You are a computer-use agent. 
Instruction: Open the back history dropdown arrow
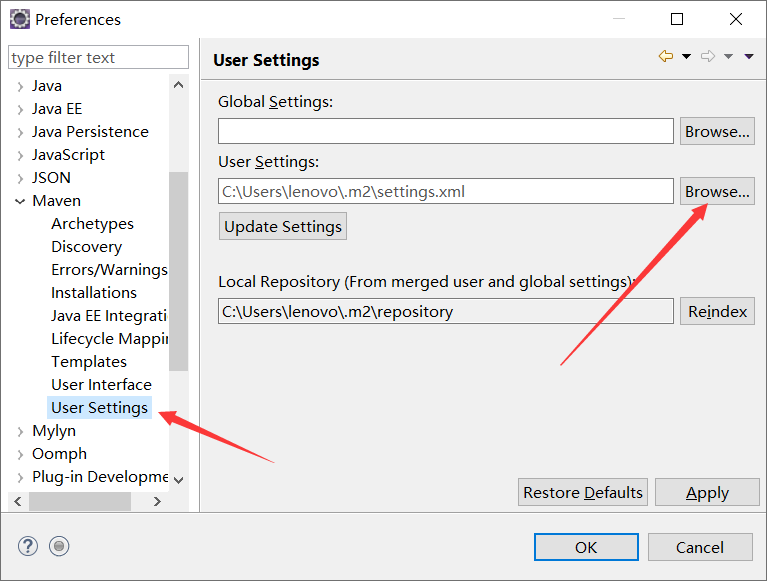pos(686,56)
